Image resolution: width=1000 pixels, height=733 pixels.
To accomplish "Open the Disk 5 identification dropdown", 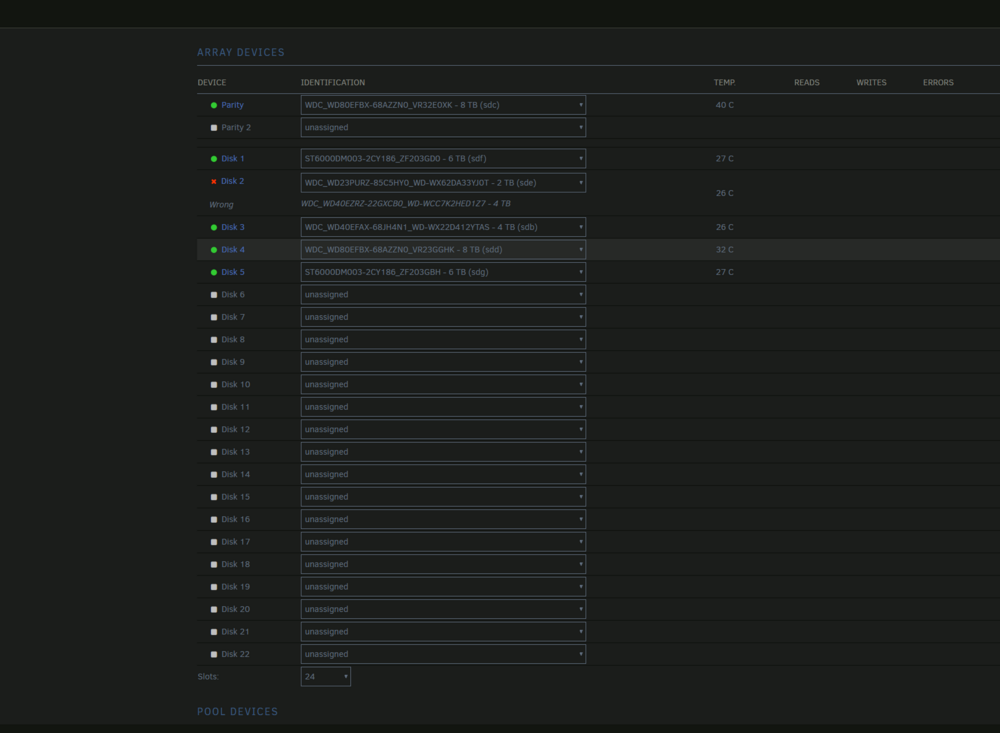I will (x=443, y=272).
